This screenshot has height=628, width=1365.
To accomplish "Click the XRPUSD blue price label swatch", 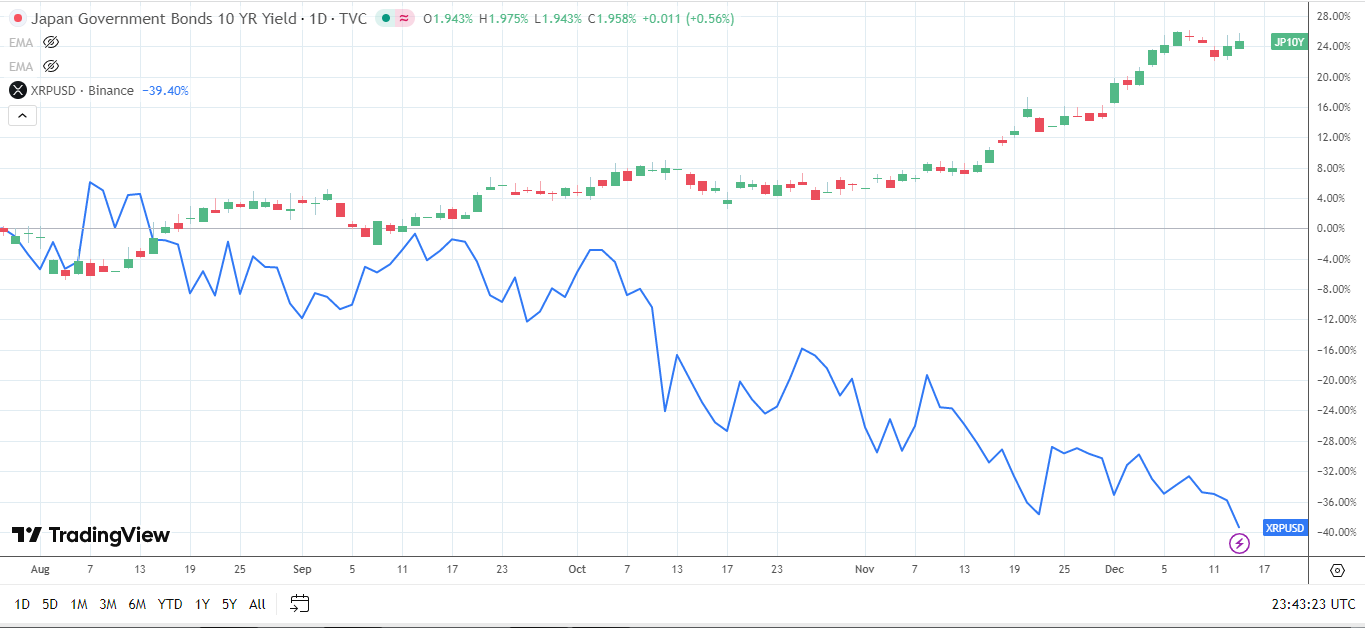I will click(x=1285, y=527).
